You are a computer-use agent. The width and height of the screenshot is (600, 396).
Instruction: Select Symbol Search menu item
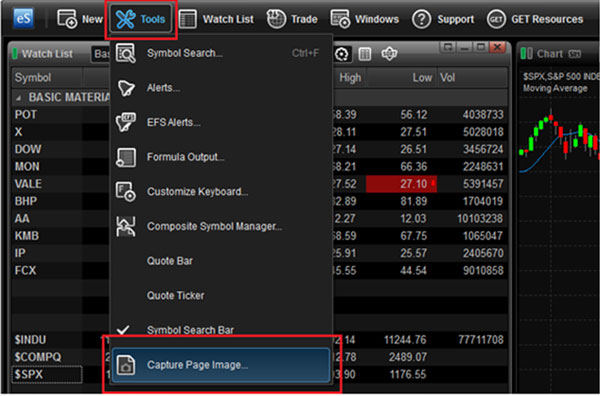221,53
